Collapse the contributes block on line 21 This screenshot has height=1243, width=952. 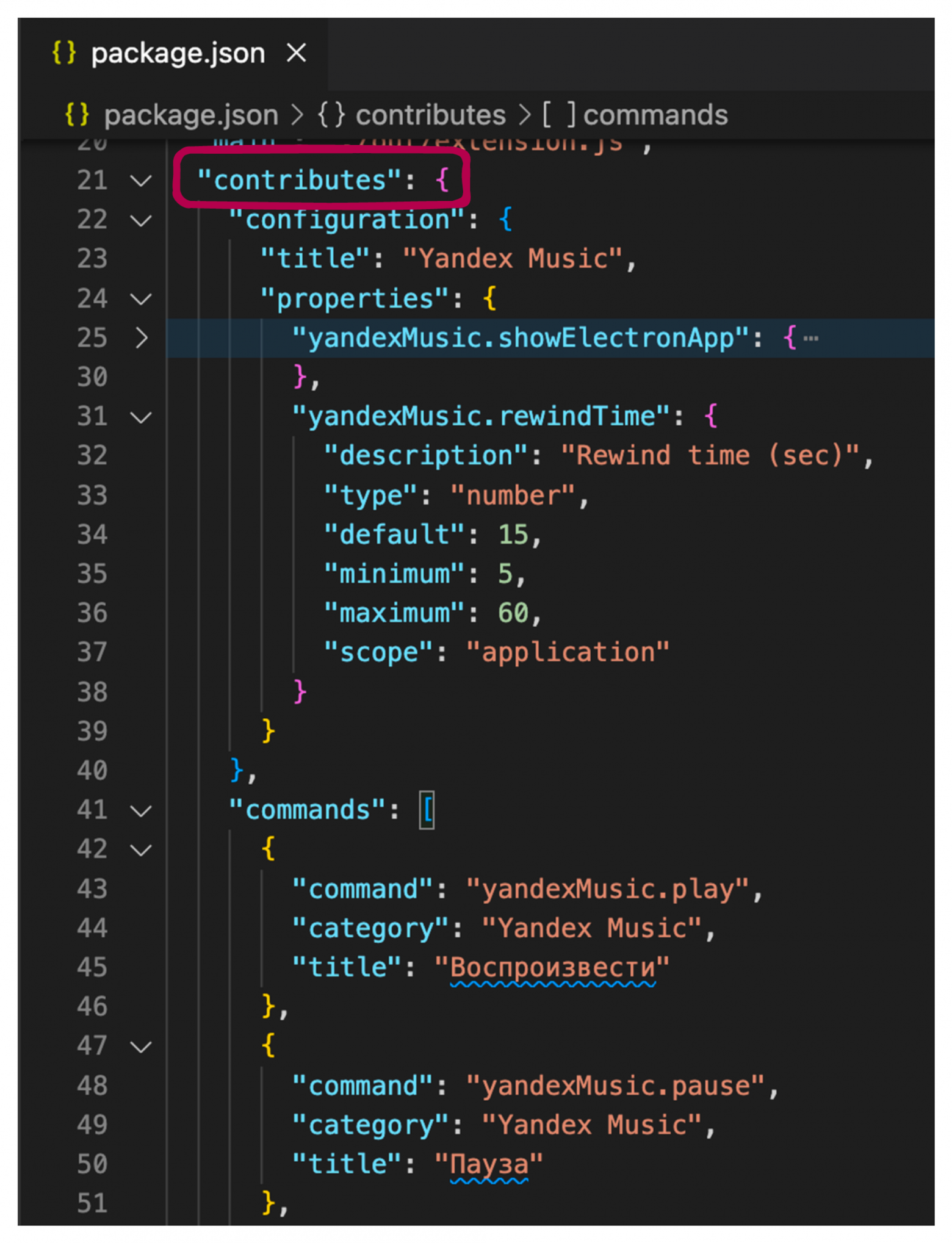tap(141, 181)
